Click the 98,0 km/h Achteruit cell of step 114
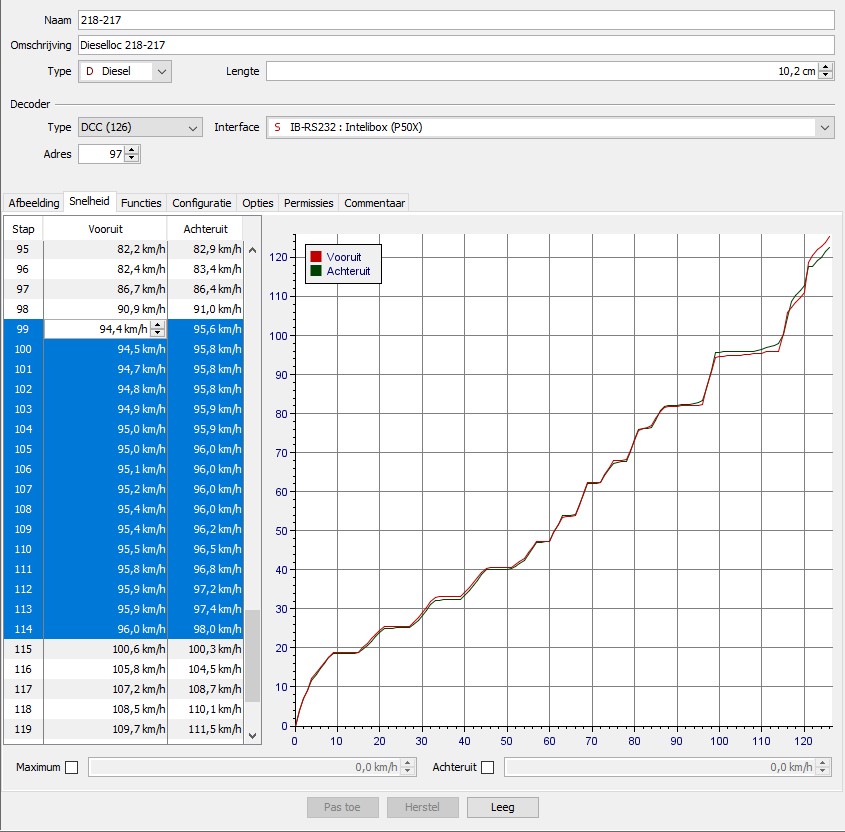The width and height of the screenshot is (845, 832). click(x=205, y=629)
